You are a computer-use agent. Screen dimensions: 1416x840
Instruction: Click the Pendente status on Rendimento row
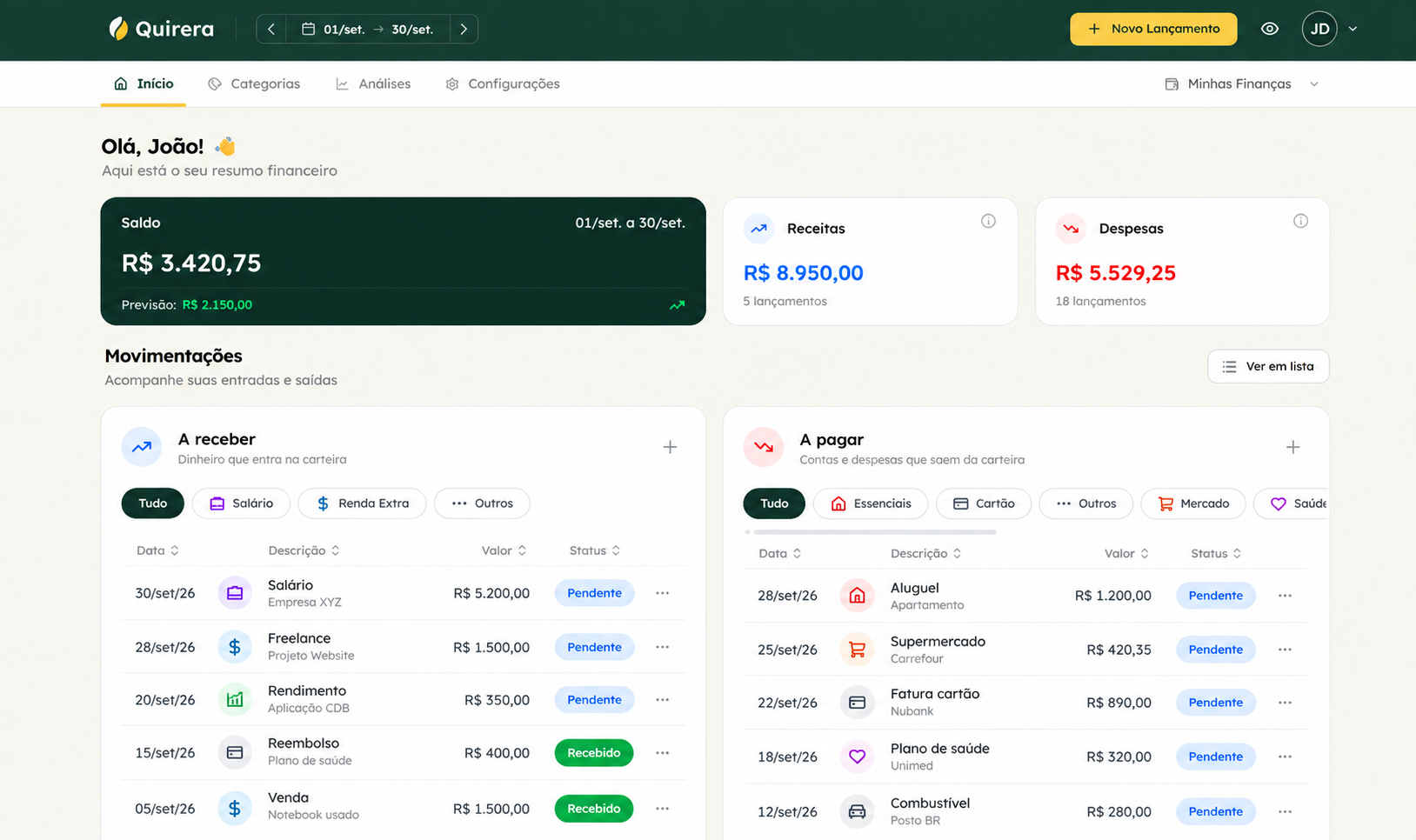[x=594, y=700]
